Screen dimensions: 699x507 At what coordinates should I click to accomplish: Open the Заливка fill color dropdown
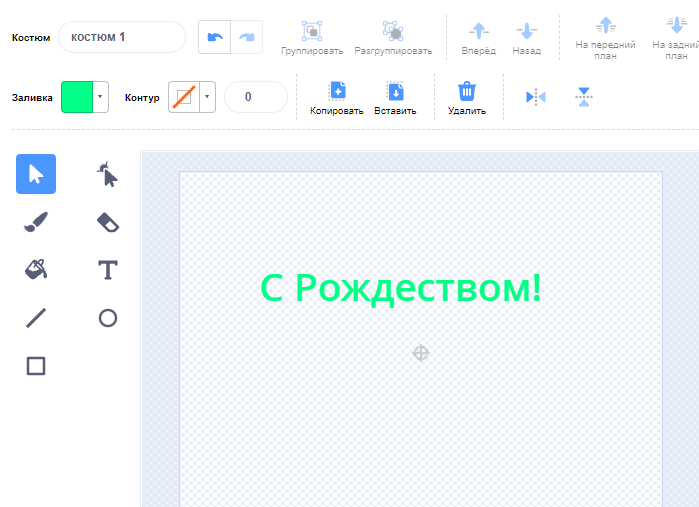101,97
